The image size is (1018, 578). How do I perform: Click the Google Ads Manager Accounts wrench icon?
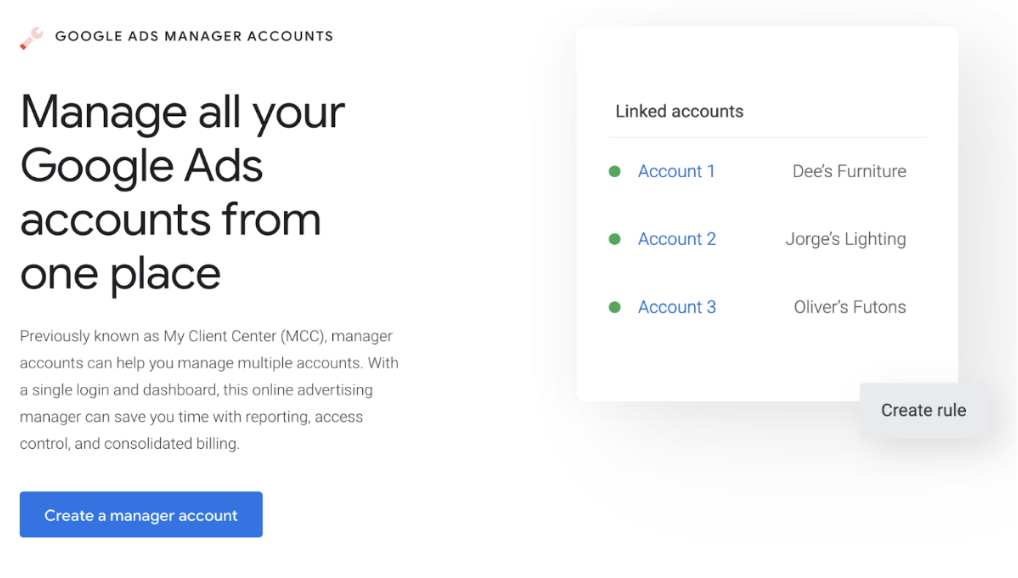click(31, 36)
